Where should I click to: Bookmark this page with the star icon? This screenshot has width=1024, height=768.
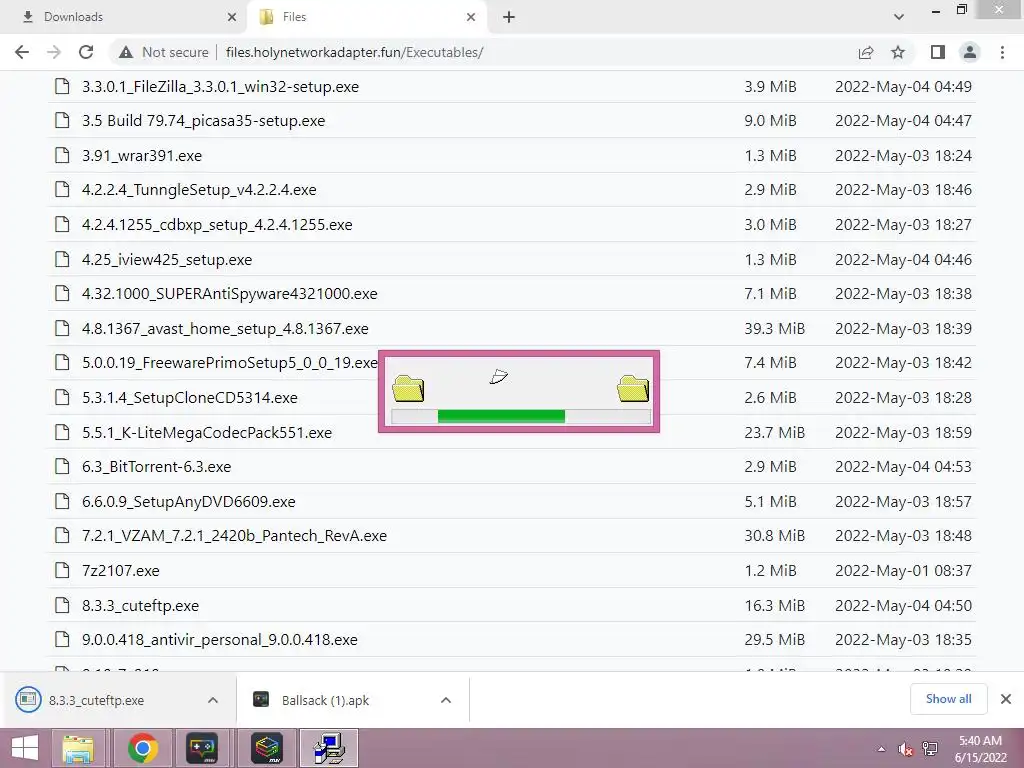(898, 52)
